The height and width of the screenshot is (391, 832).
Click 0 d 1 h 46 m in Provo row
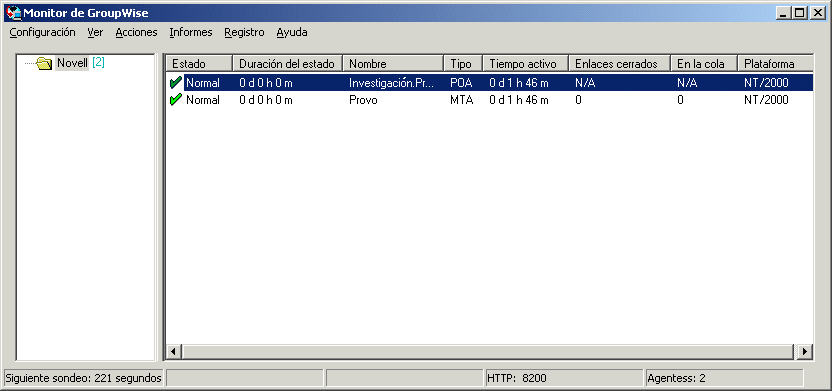pyautogui.click(x=519, y=100)
